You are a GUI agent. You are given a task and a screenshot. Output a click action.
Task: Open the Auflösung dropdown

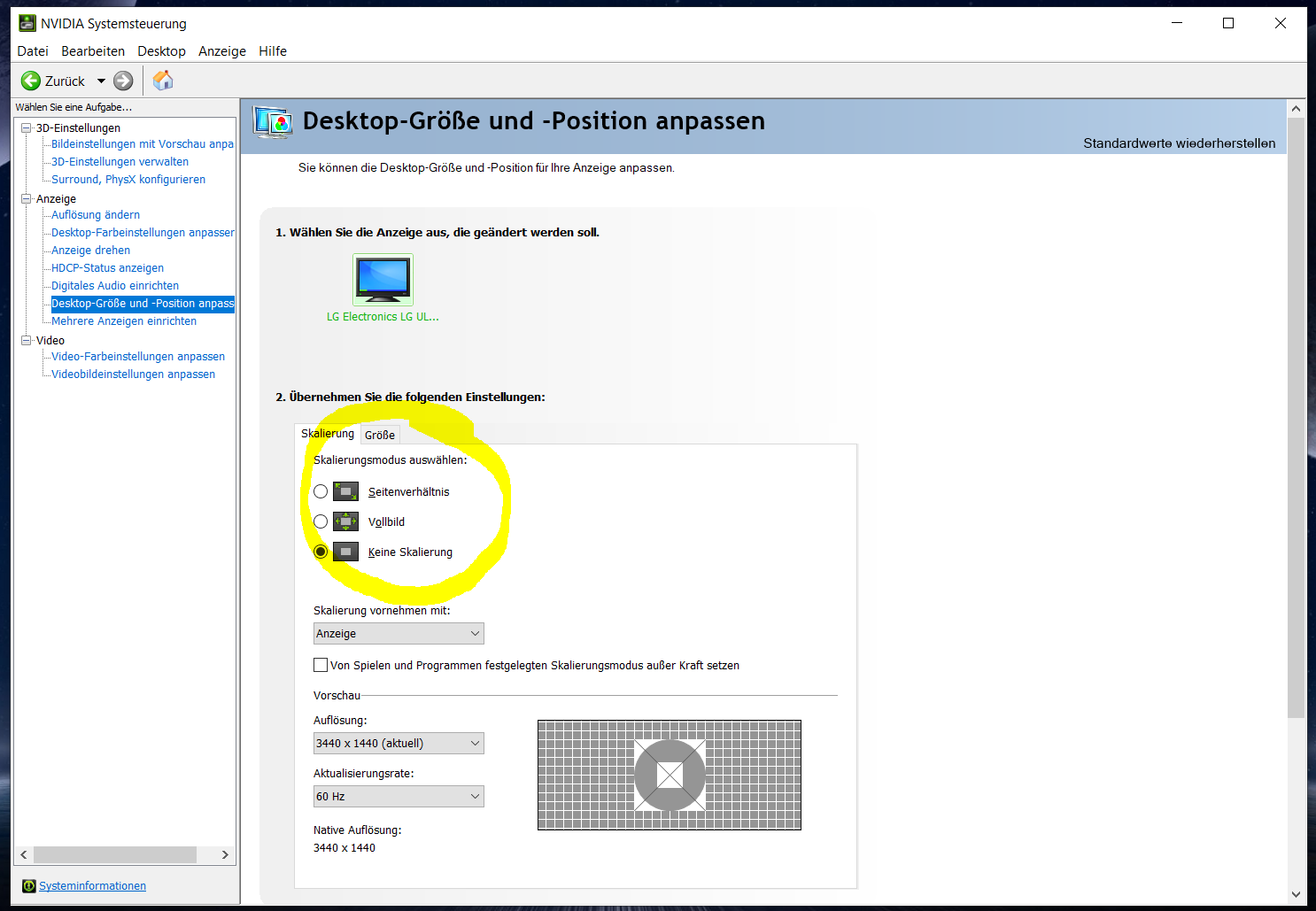399,743
